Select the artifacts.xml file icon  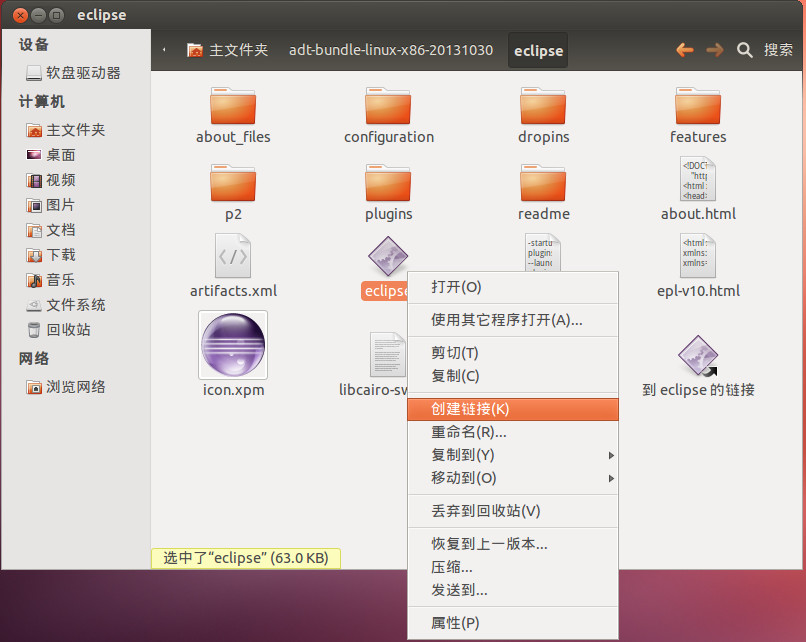click(233, 256)
